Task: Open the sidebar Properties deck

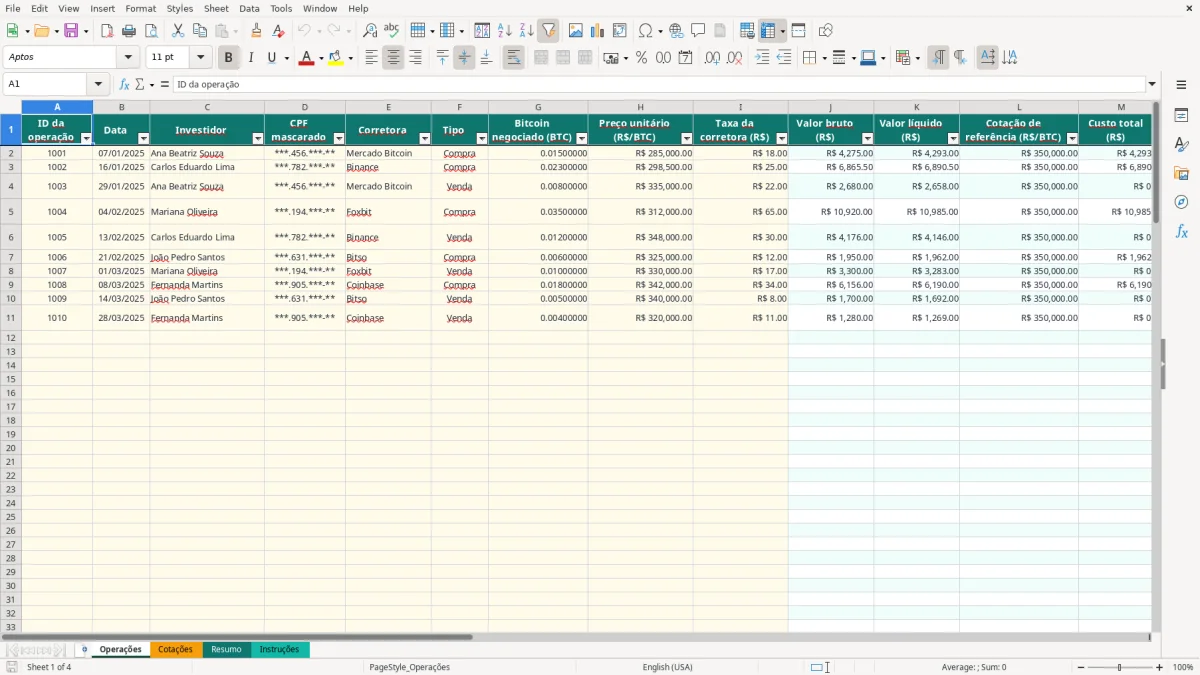Action: (1181, 116)
